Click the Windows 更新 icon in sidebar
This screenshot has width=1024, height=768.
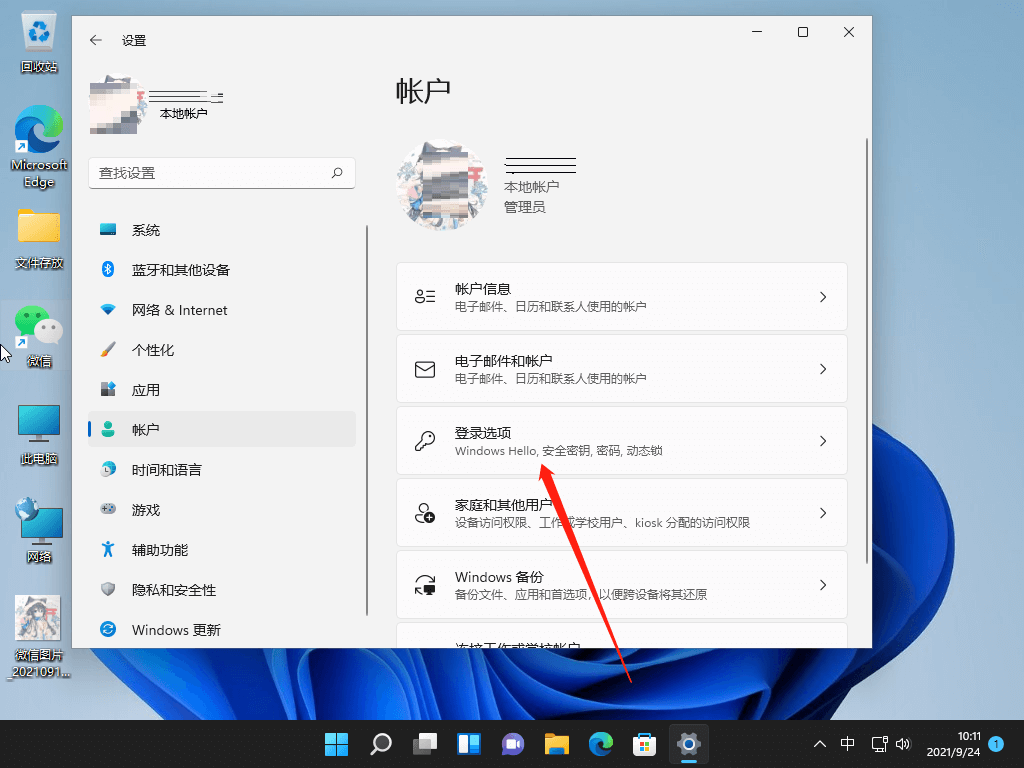(108, 630)
